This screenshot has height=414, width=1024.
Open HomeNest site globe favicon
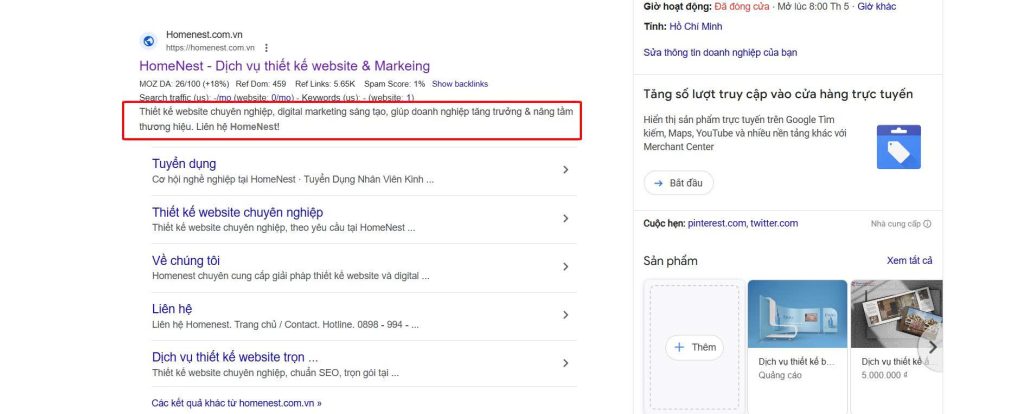pos(149,41)
